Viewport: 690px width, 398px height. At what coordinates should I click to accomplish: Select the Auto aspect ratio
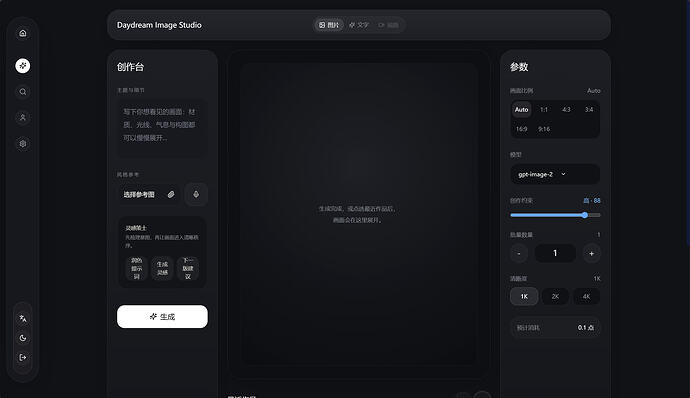coord(521,110)
